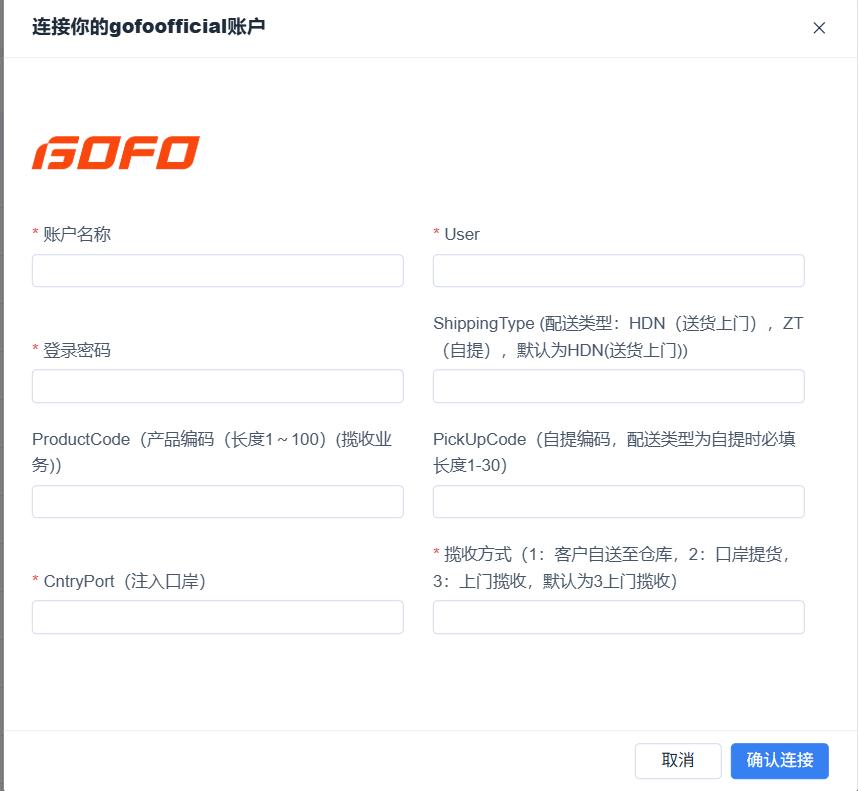Focus the ShippingType input box
The image size is (858, 791).
618,386
